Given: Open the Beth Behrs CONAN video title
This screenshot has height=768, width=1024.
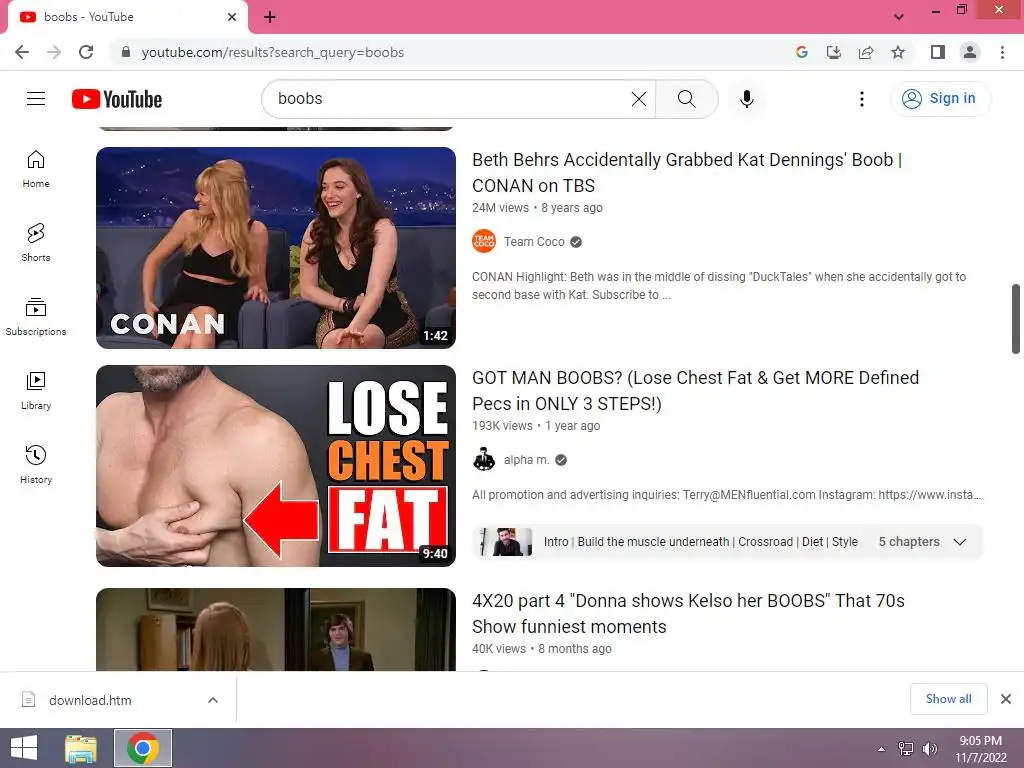Looking at the screenshot, I should click(x=687, y=173).
